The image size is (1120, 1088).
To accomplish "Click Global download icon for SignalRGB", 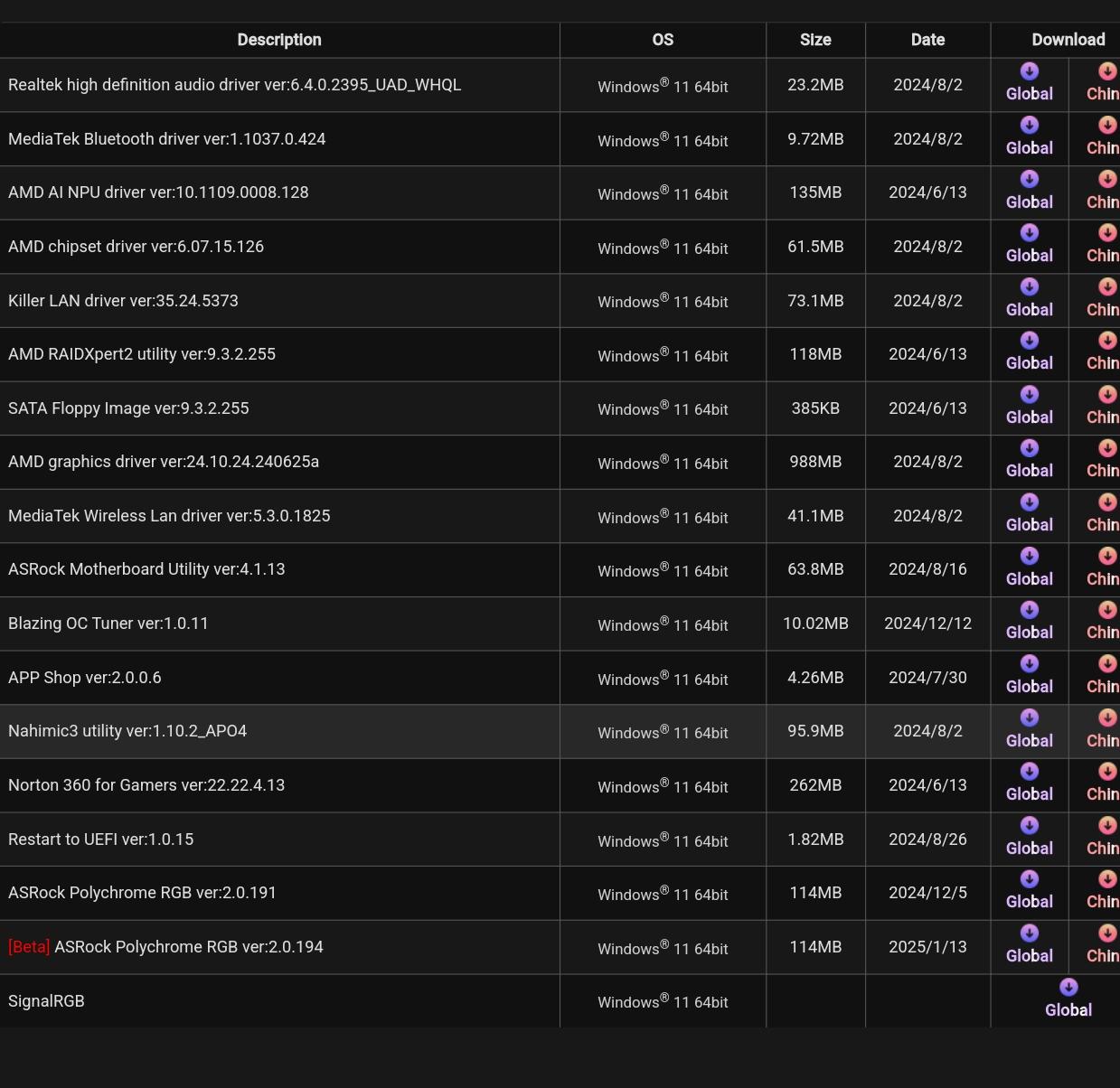I will 1068,999.
